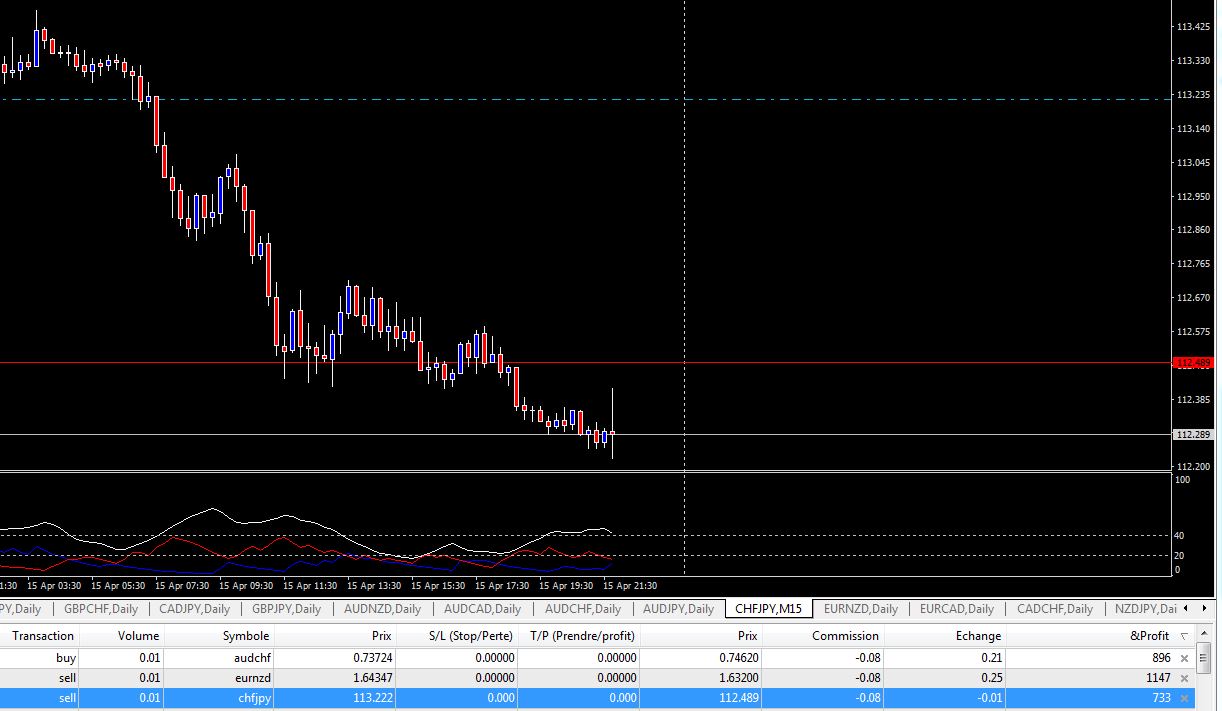Screen dimensions: 1222x711
Task: Switch to the CADJPY,Daily chart tab
Action: click(x=195, y=609)
